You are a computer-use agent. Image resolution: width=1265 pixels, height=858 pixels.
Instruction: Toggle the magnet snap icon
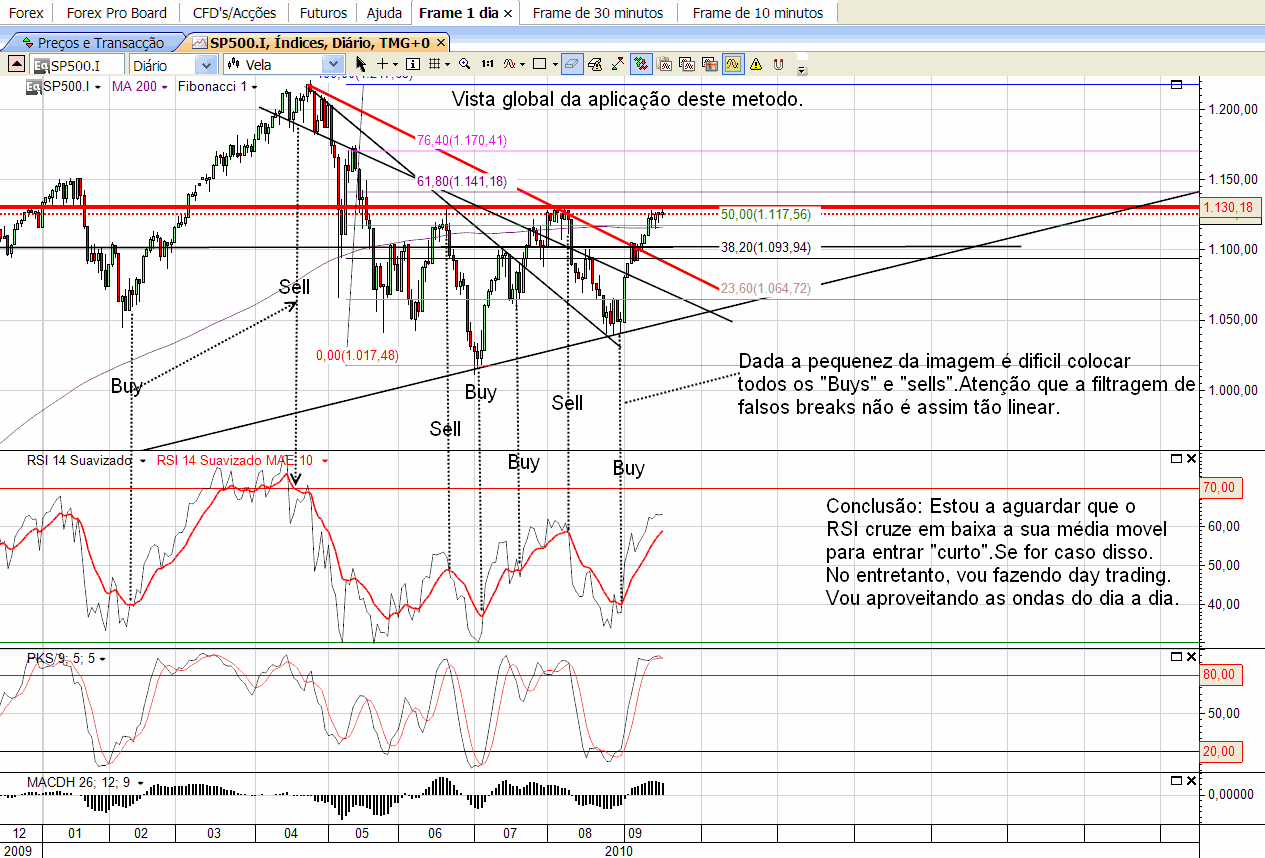coord(778,64)
